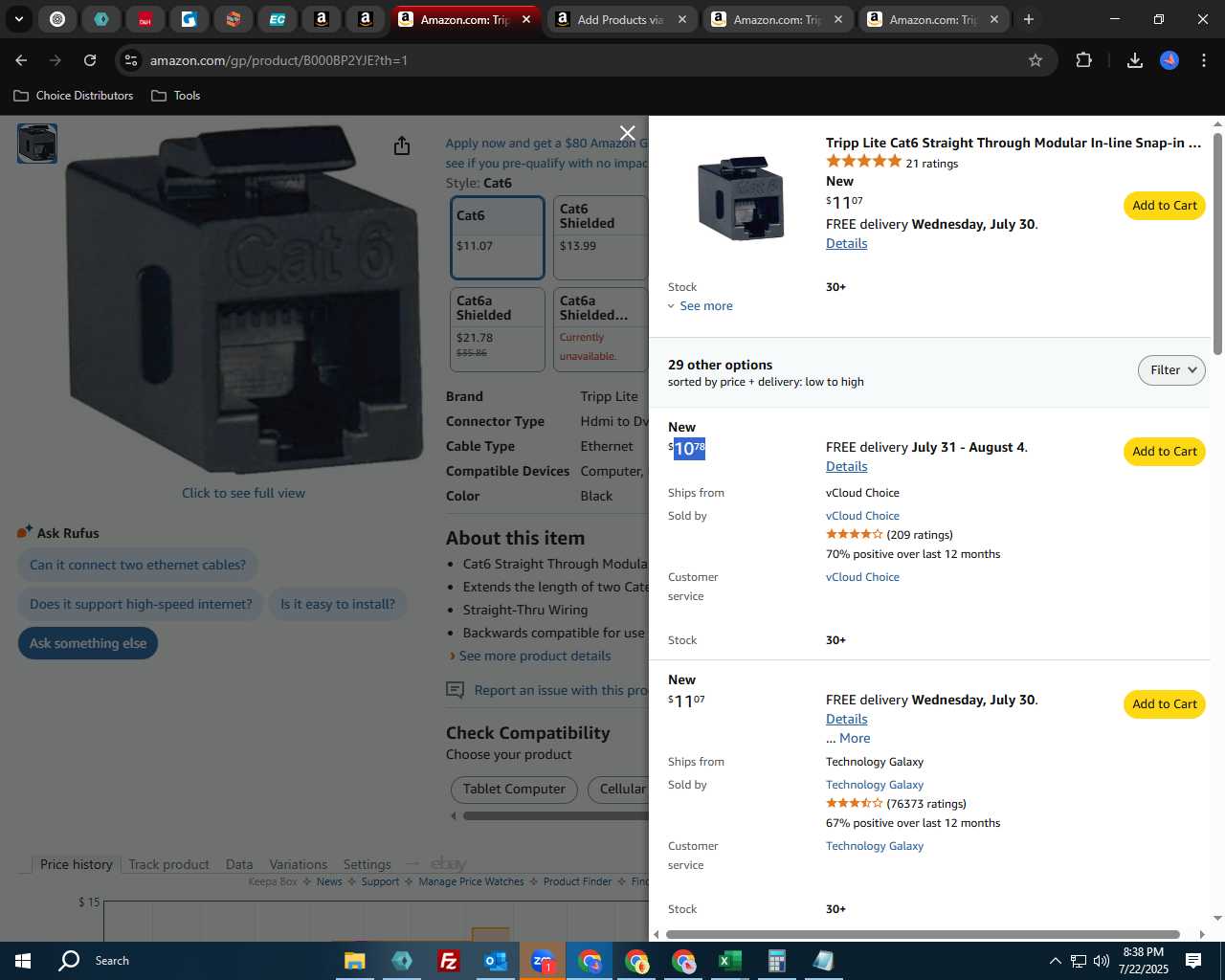Ask Rufus: Can it connect two ethernet cables?
1225x980 pixels.
click(x=138, y=565)
